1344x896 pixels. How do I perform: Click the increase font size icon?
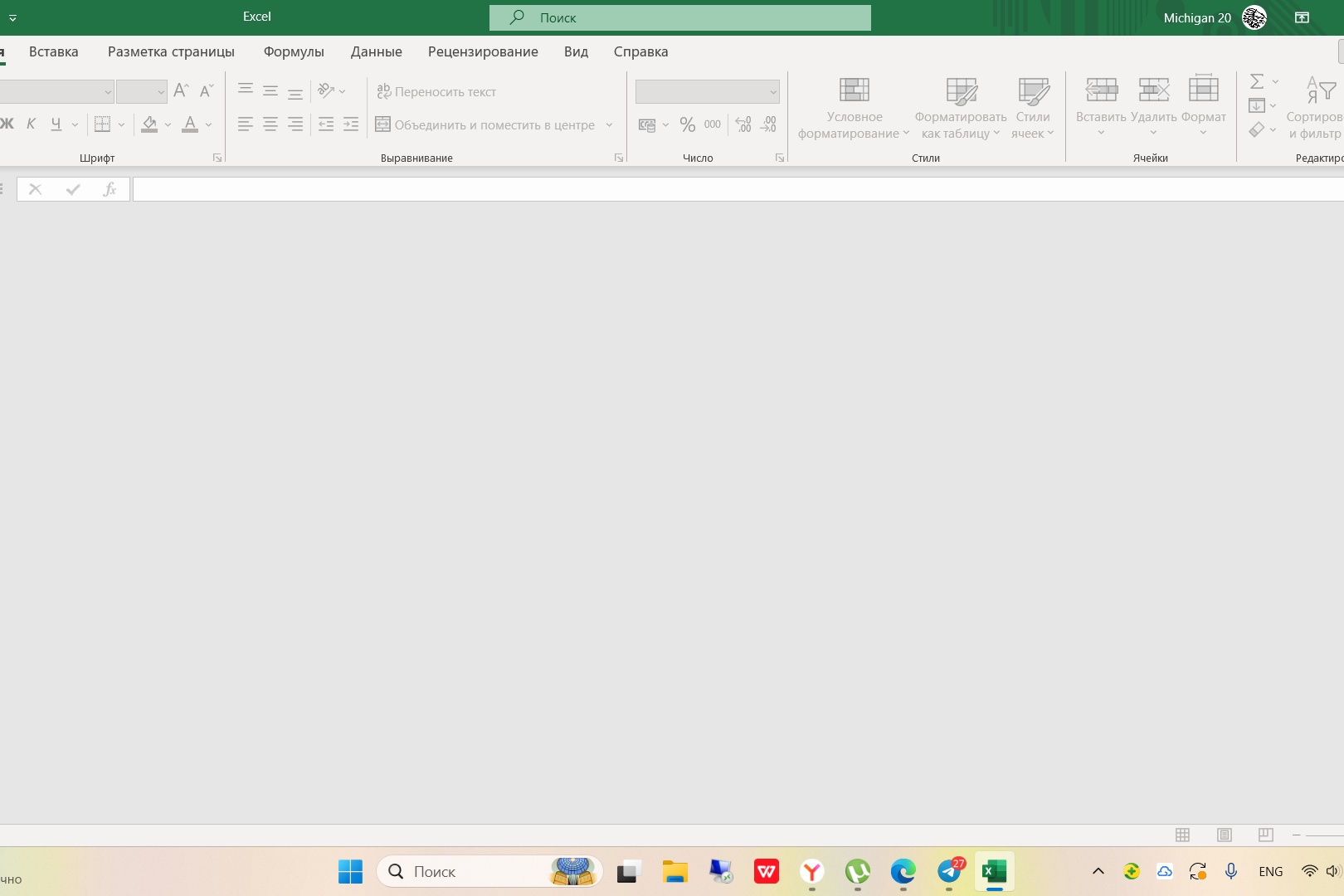pyautogui.click(x=181, y=90)
